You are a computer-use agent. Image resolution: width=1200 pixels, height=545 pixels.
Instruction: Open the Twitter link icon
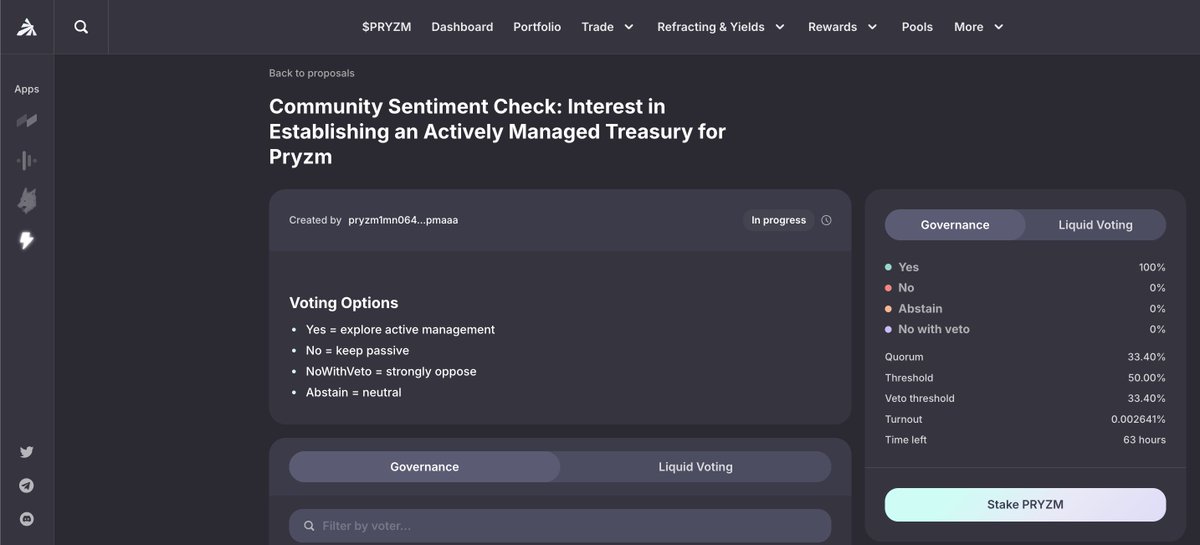click(27, 452)
